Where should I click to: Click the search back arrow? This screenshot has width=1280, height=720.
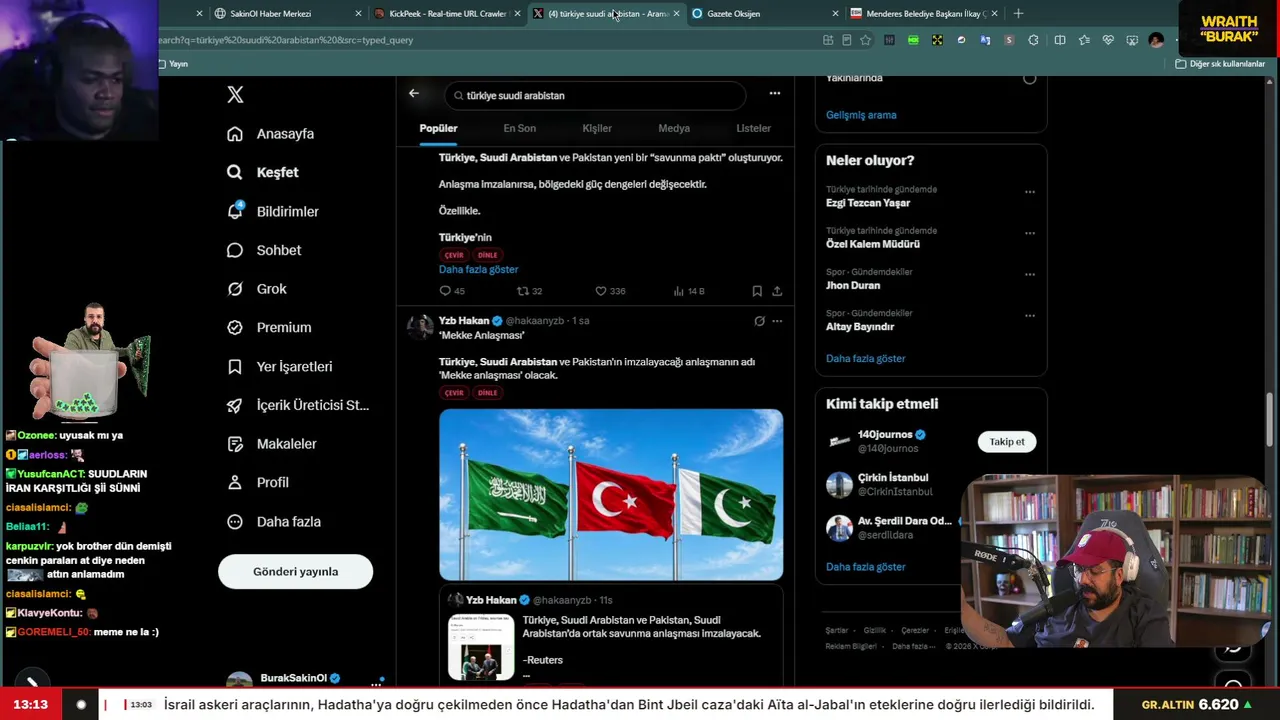click(414, 94)
